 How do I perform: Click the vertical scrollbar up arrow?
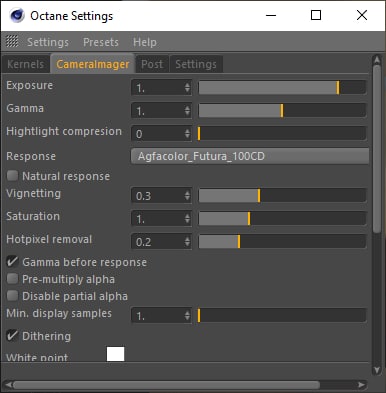tap(377, 60)
